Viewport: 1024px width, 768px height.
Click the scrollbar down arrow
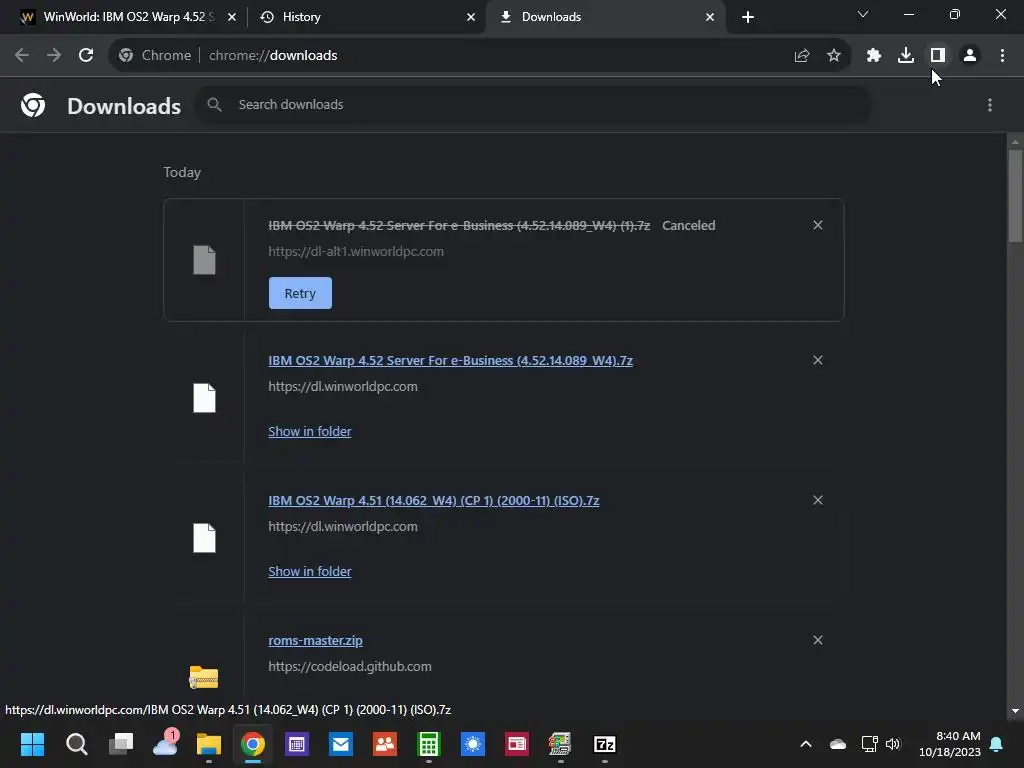coord(1015,711)
